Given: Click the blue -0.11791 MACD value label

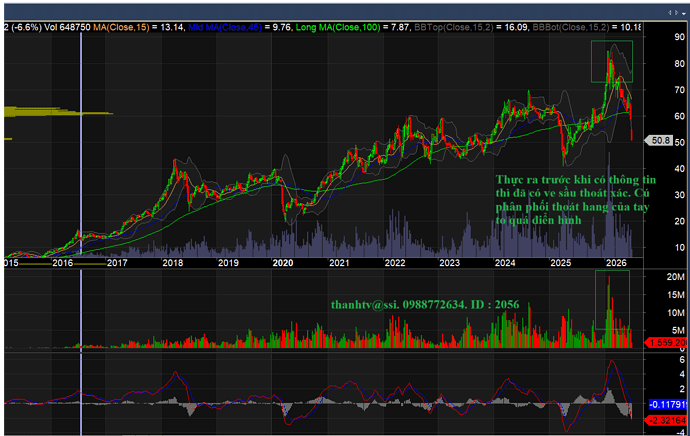Looking at the screenshot, I should tap(668, 404).
